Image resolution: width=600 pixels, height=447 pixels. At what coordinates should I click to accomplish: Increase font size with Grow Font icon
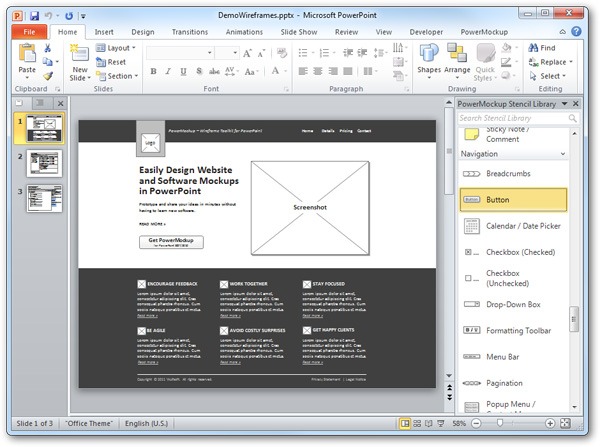247,53
